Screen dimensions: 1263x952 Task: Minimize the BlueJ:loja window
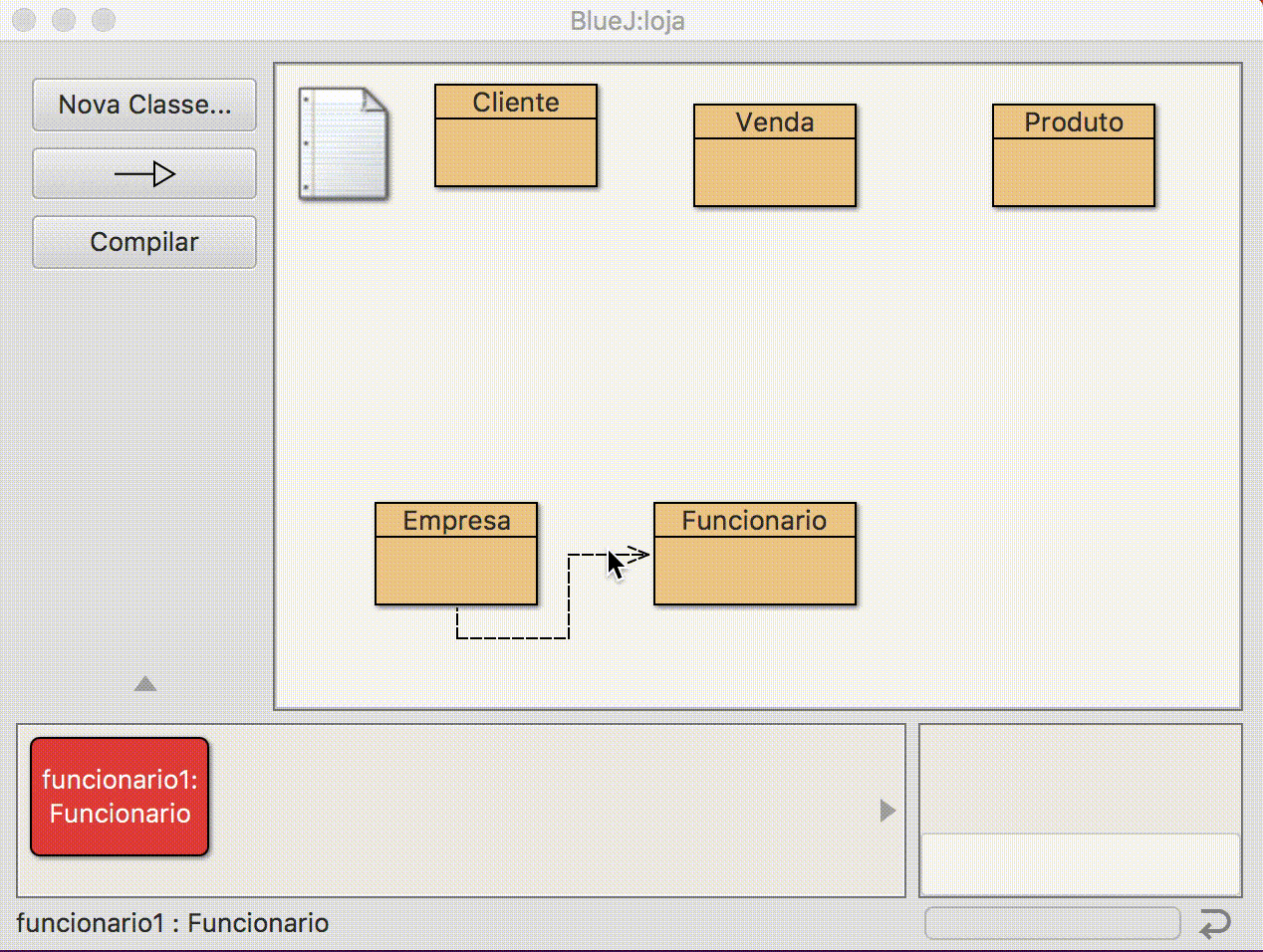[x=64, y=20]
